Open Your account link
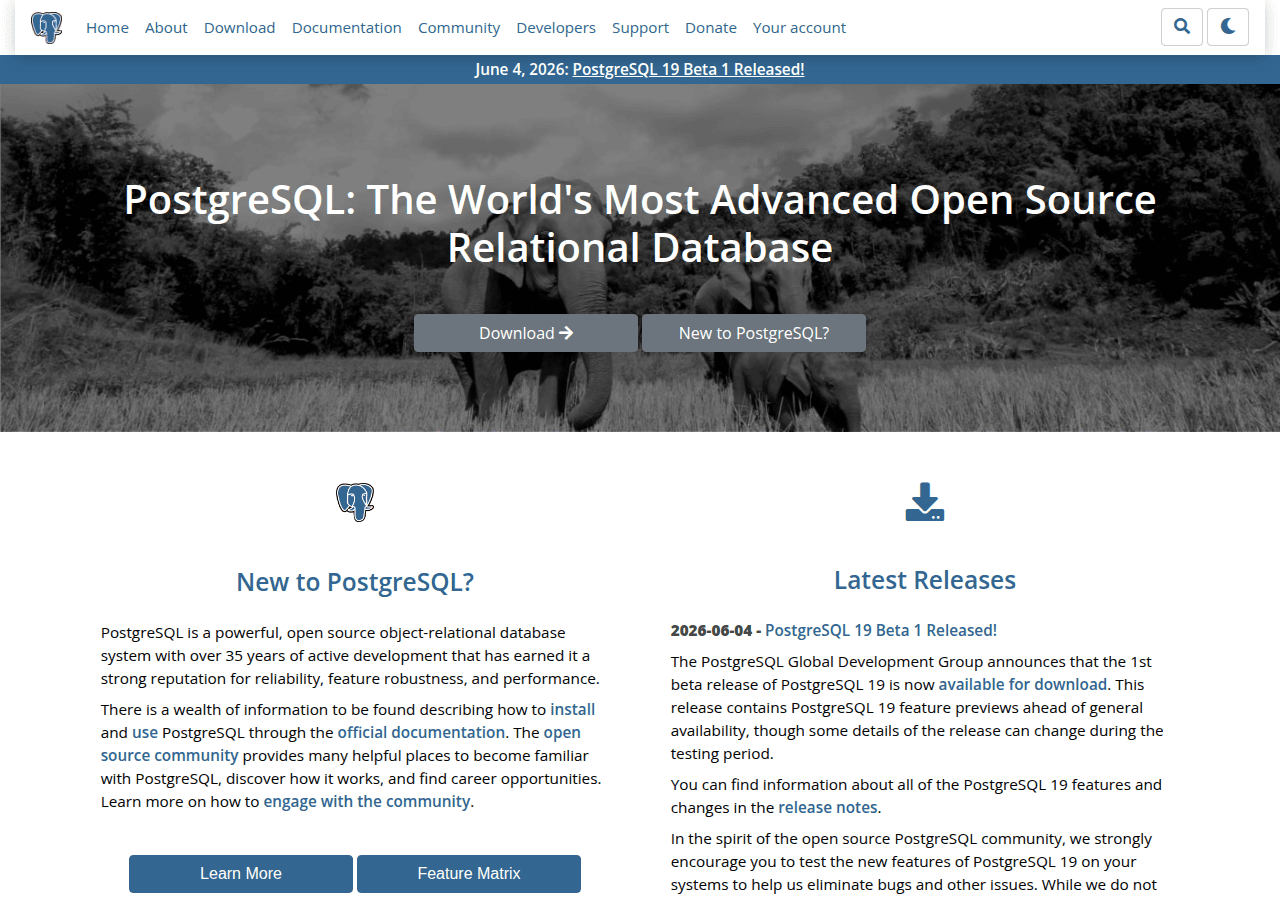The width and height of the screenshot is (1280, 900). (799, 28)
